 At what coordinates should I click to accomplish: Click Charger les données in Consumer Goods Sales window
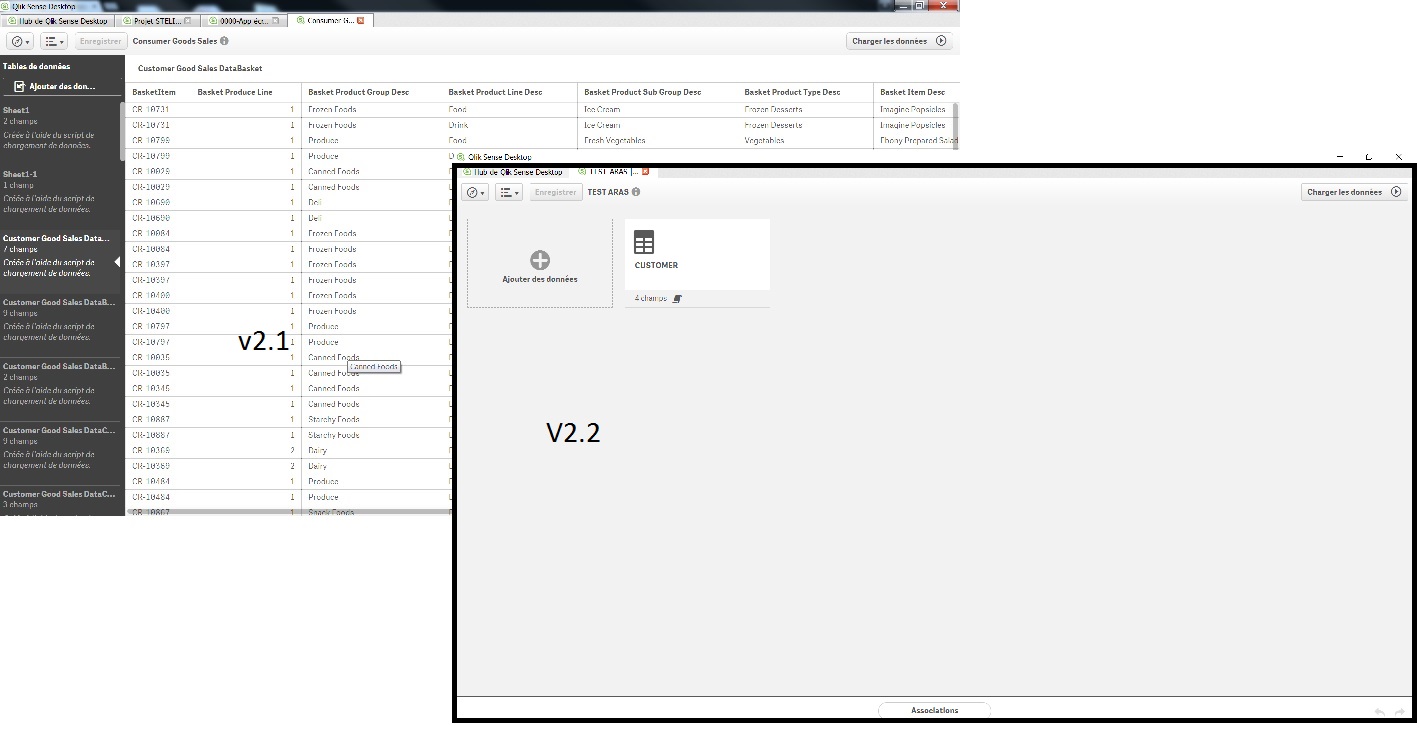click(899, 41)
